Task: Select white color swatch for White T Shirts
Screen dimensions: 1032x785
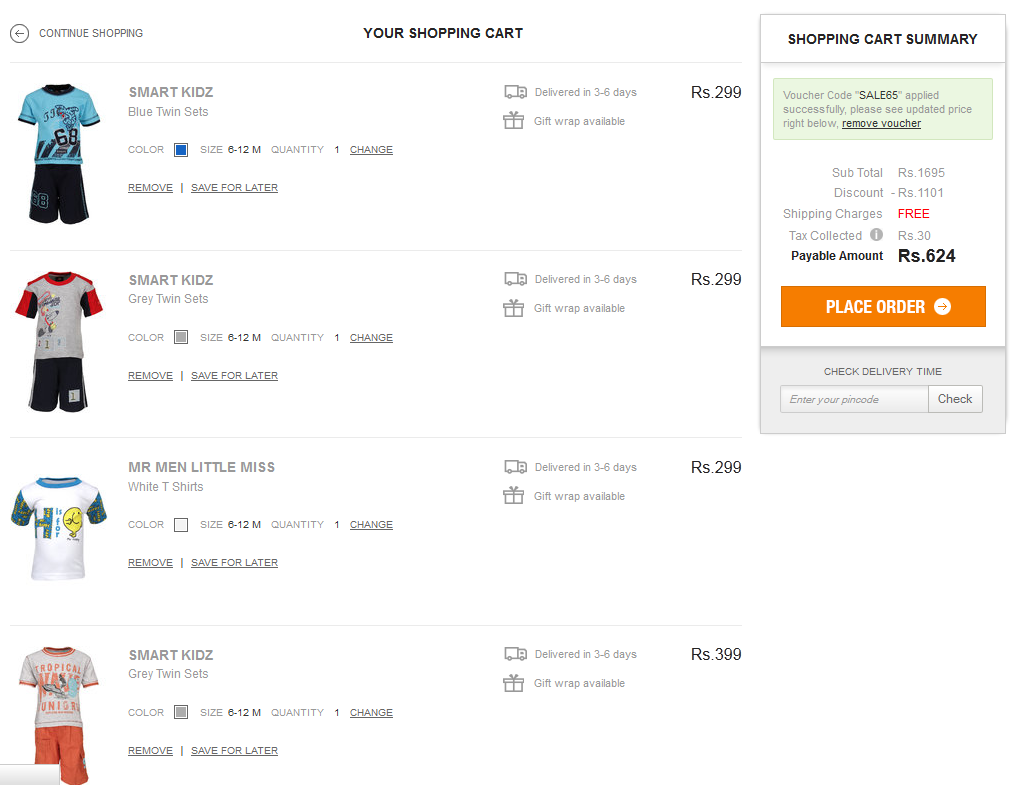Action: coord(181,524)
